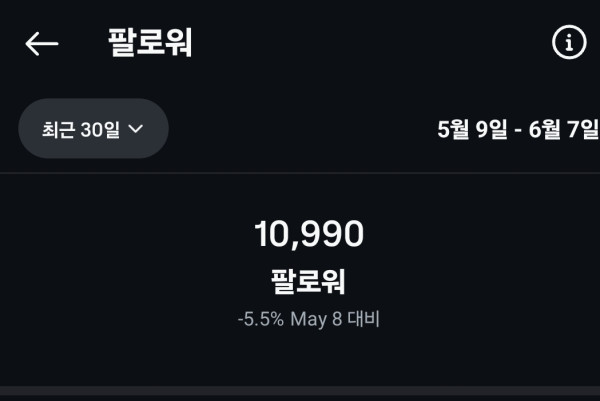The height and width of the screenshot is (401, 600).
Task: Select the 5월 9일 start date
Action: tap(473, 130)
